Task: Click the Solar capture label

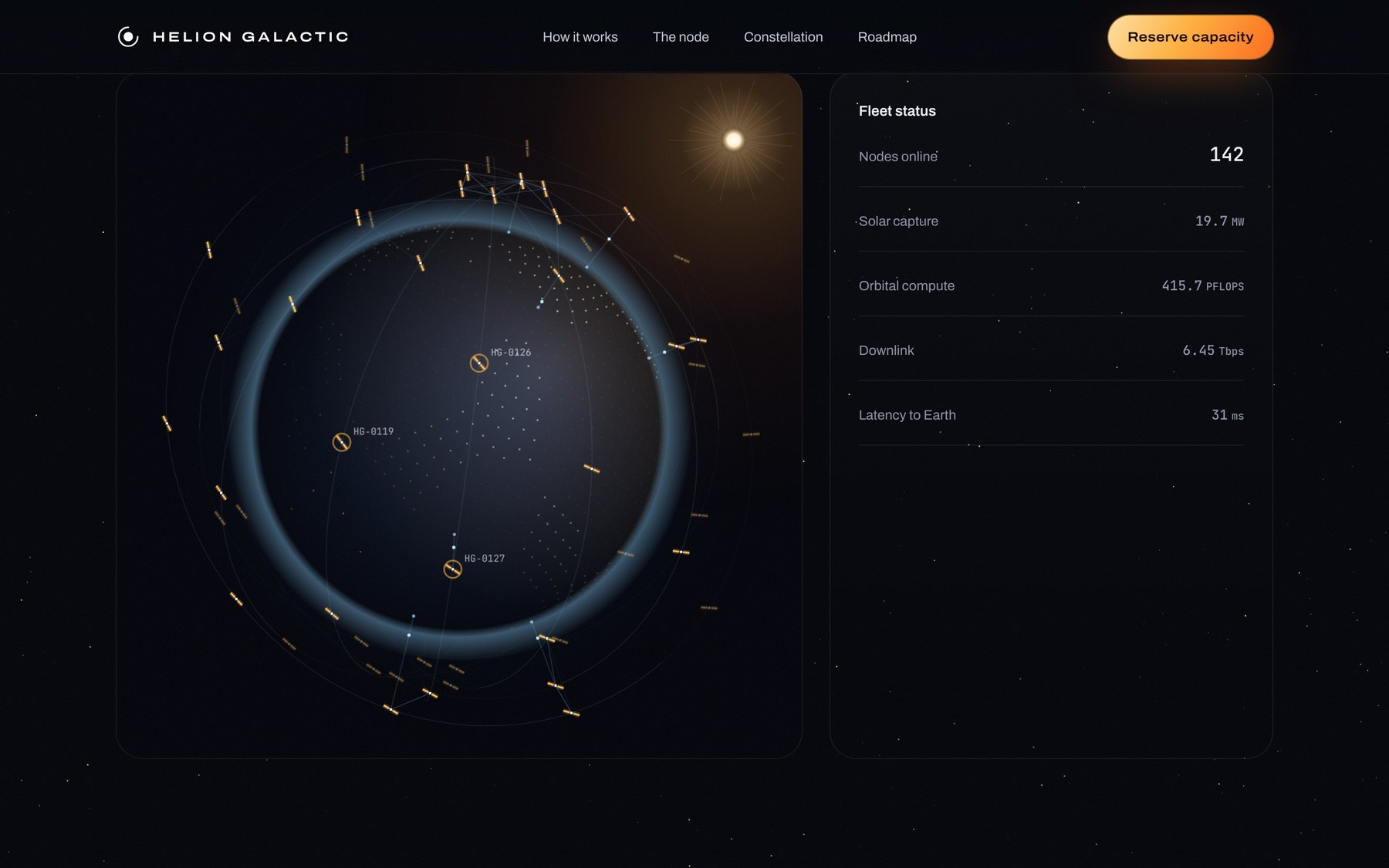Action: tap(898, 221)
